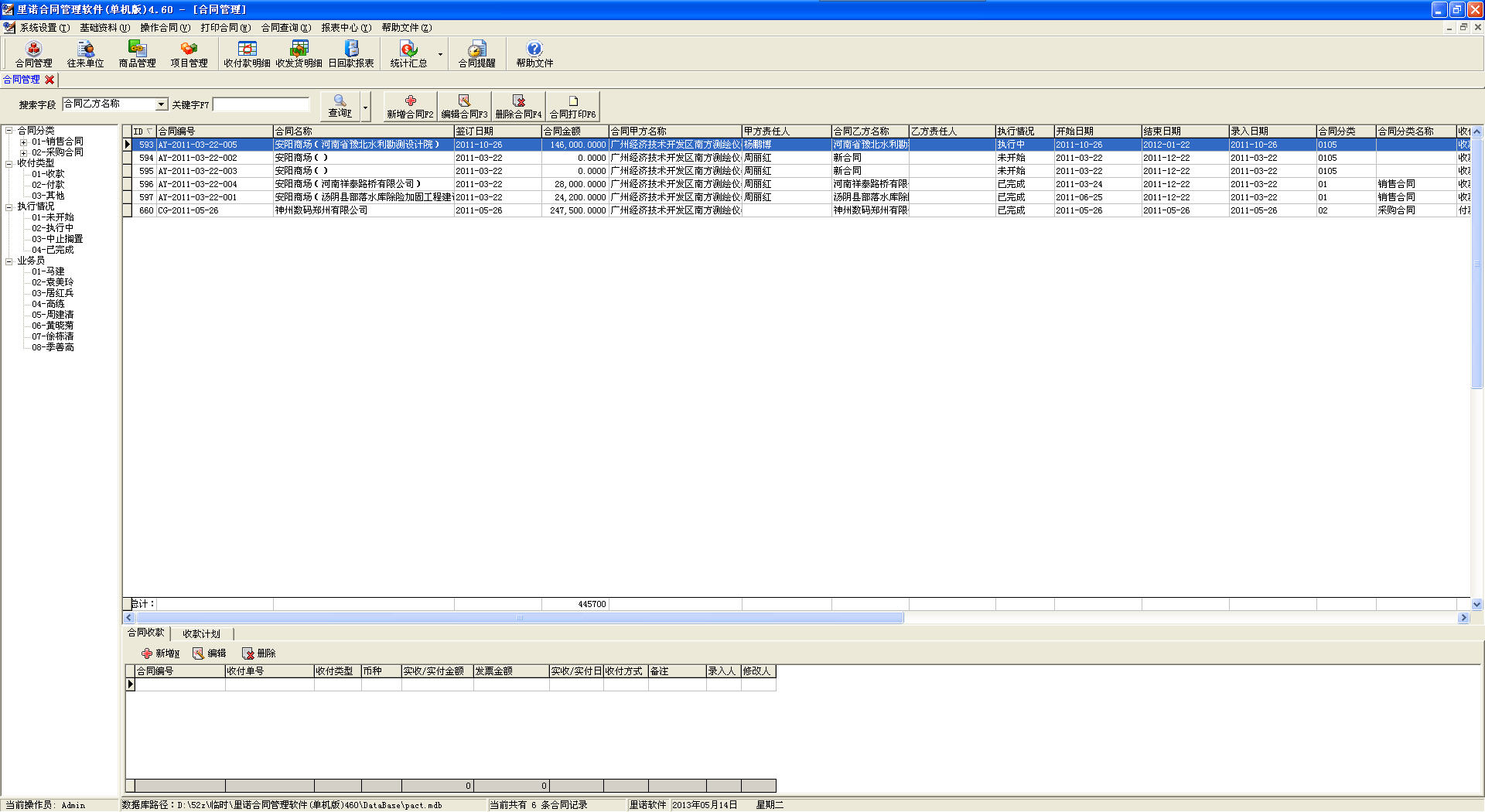Click the 签订日期 column header
The image size is (1485, 812).
click(497, 131)
